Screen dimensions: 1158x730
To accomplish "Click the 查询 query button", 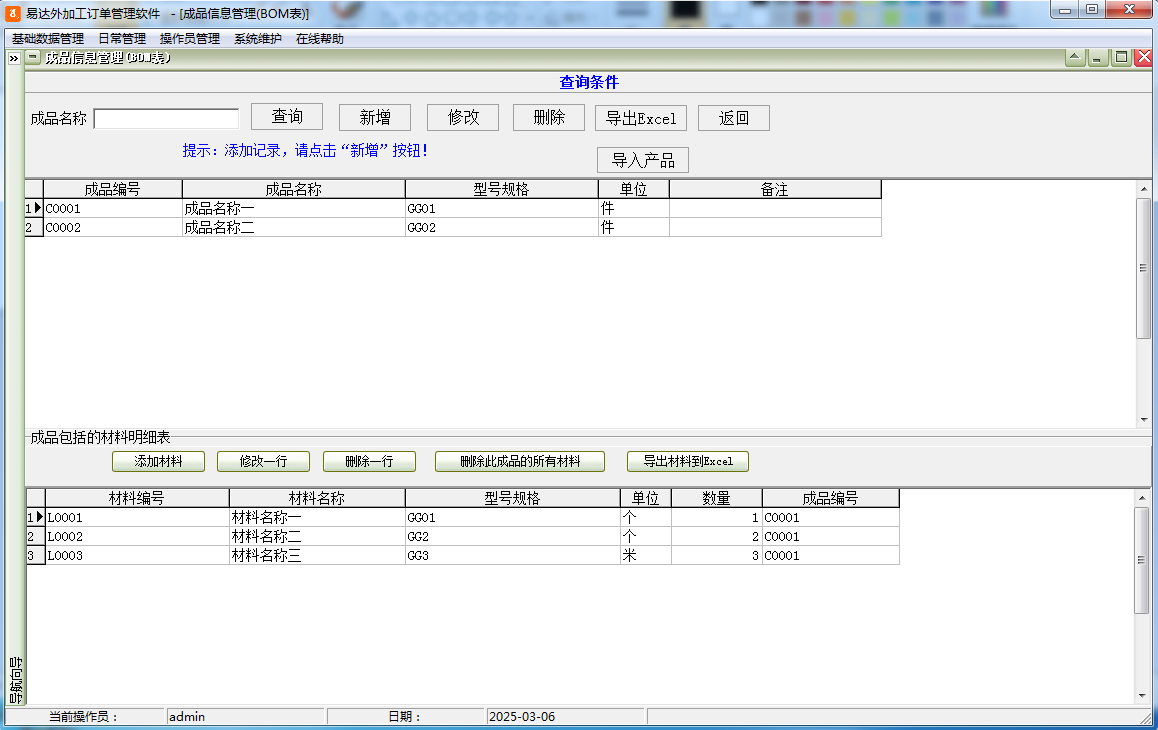I will point(287,116).
